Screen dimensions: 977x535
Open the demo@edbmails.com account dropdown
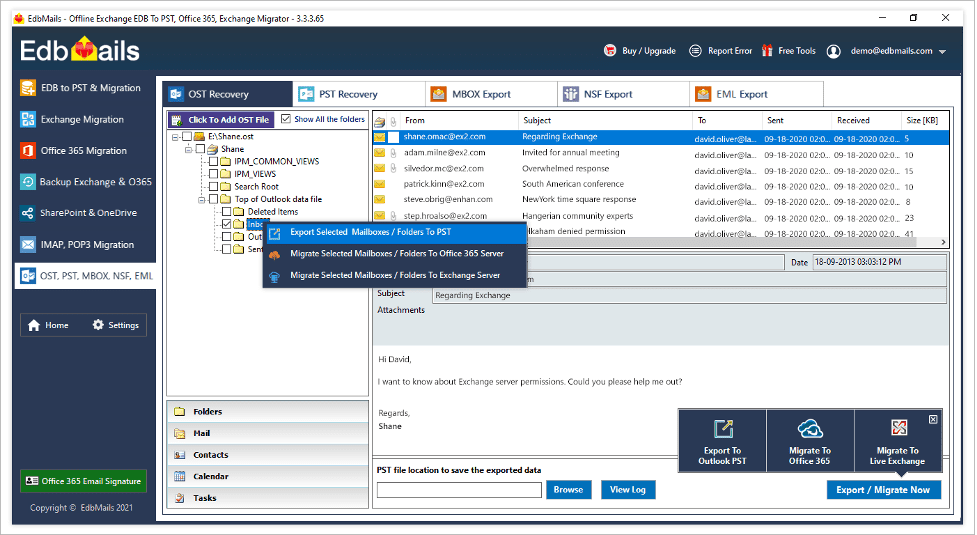942,52
